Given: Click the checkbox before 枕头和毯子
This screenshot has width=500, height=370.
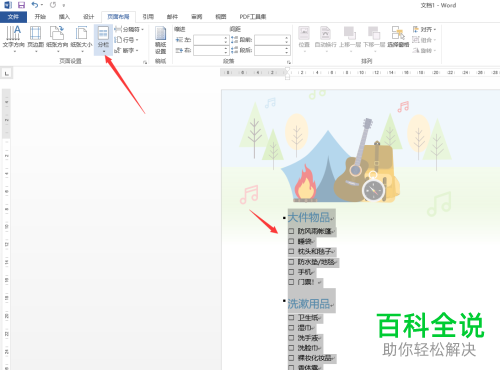Looking at the screenshot, I should [291, 251].
